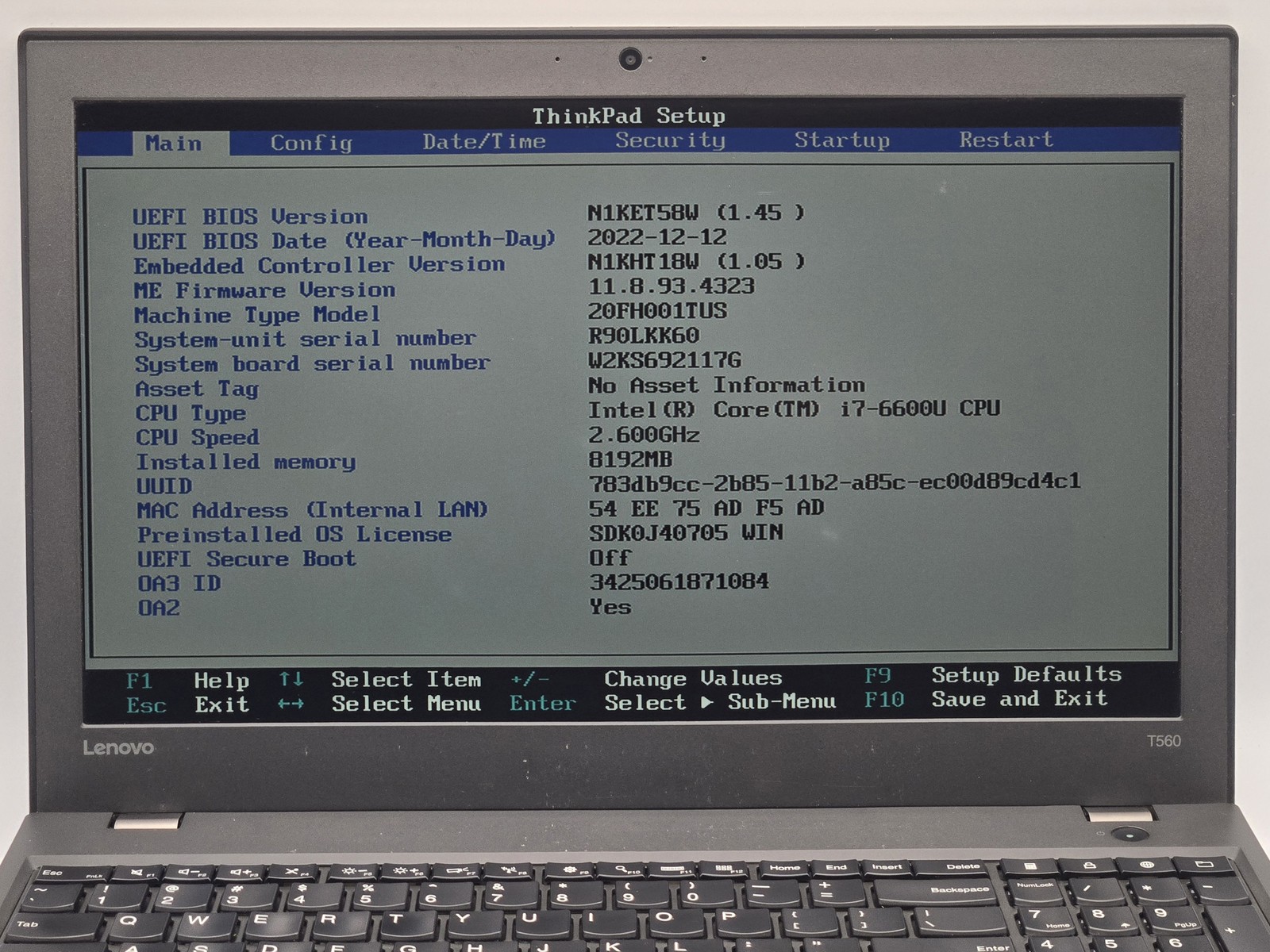The width and height of the screenshot is (1270, 952).
Task: Select UEFI BIOS Date label
Action: click(344, 240)
